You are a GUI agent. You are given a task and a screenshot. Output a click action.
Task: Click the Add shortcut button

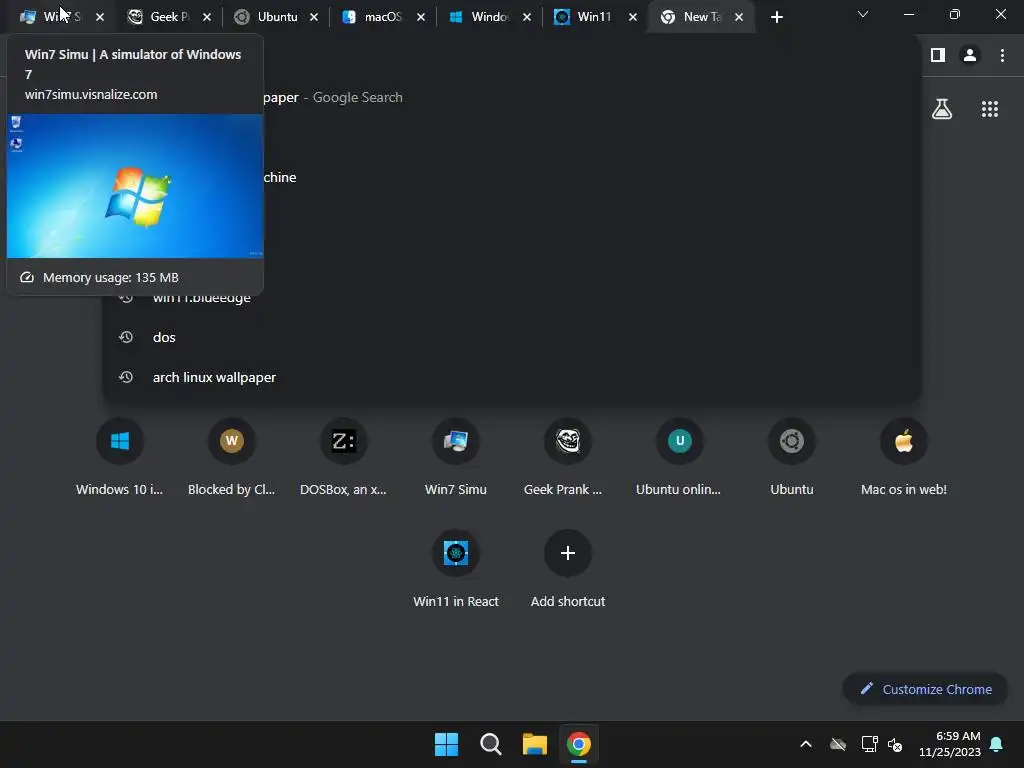click(568, 570)
